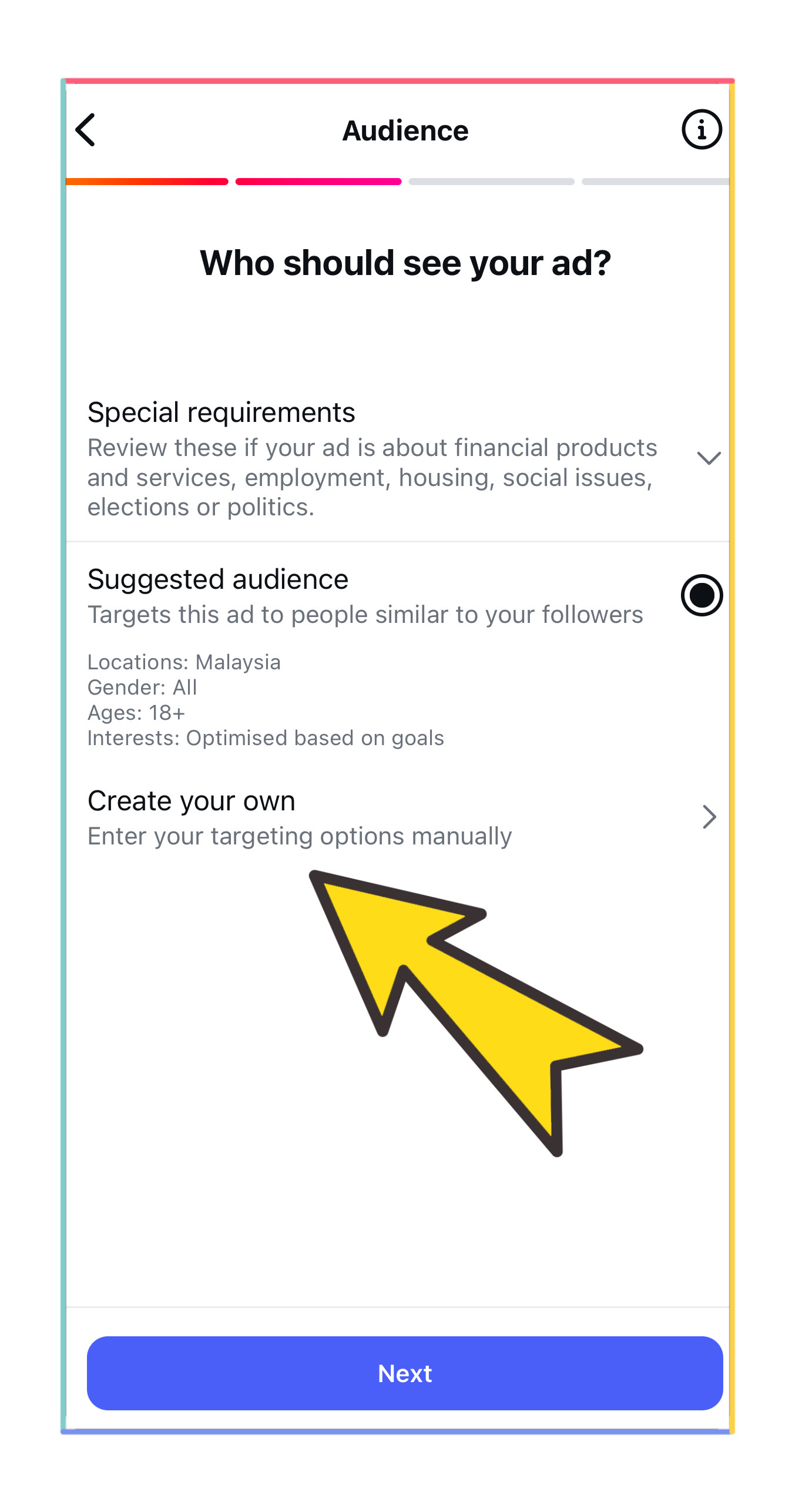Tap the Ages: 18+ detail

click(x=136, y=713)
